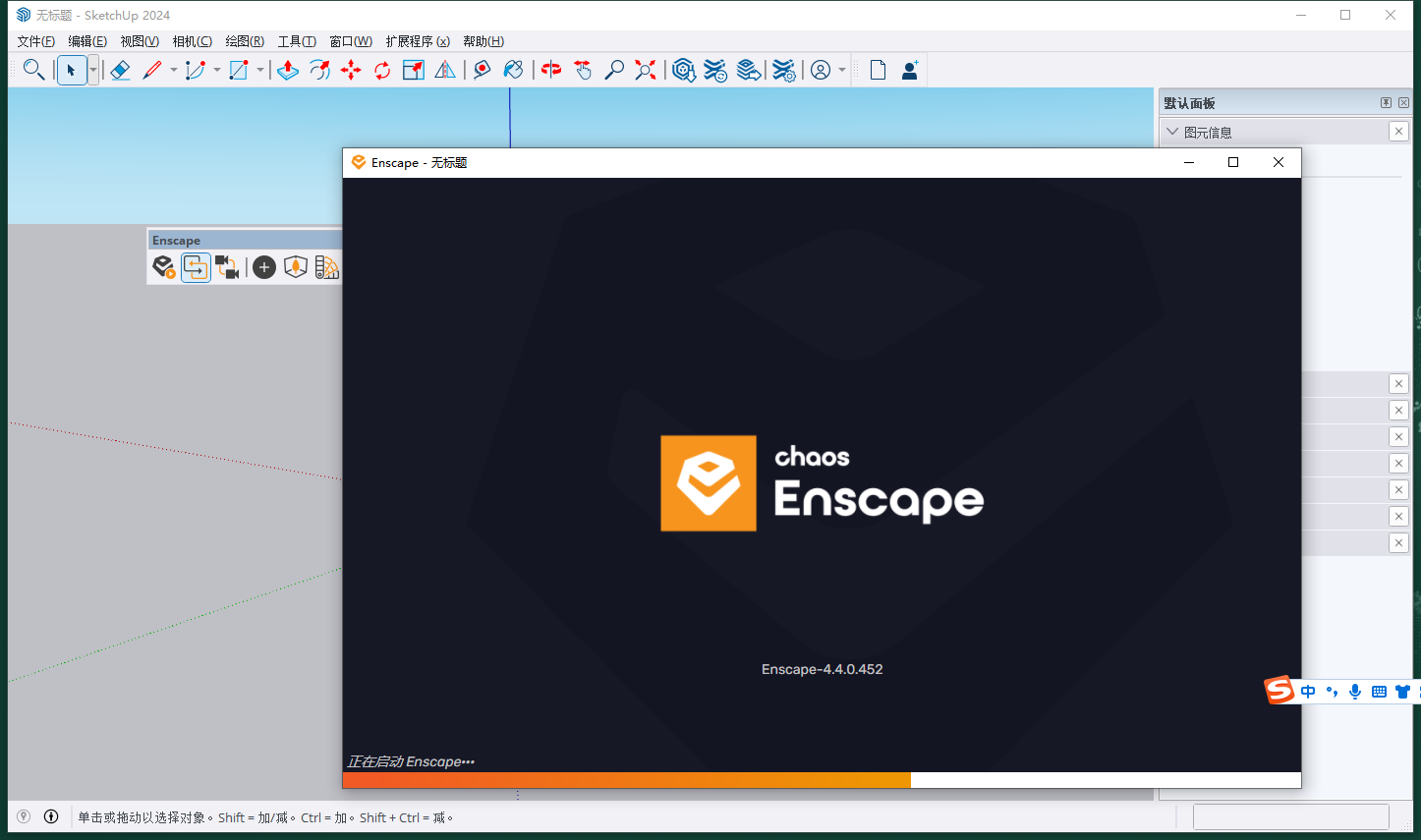Select the Rectangle shape tool
The height and width of the screenshot is (840, 1421).
pos(239,70)
